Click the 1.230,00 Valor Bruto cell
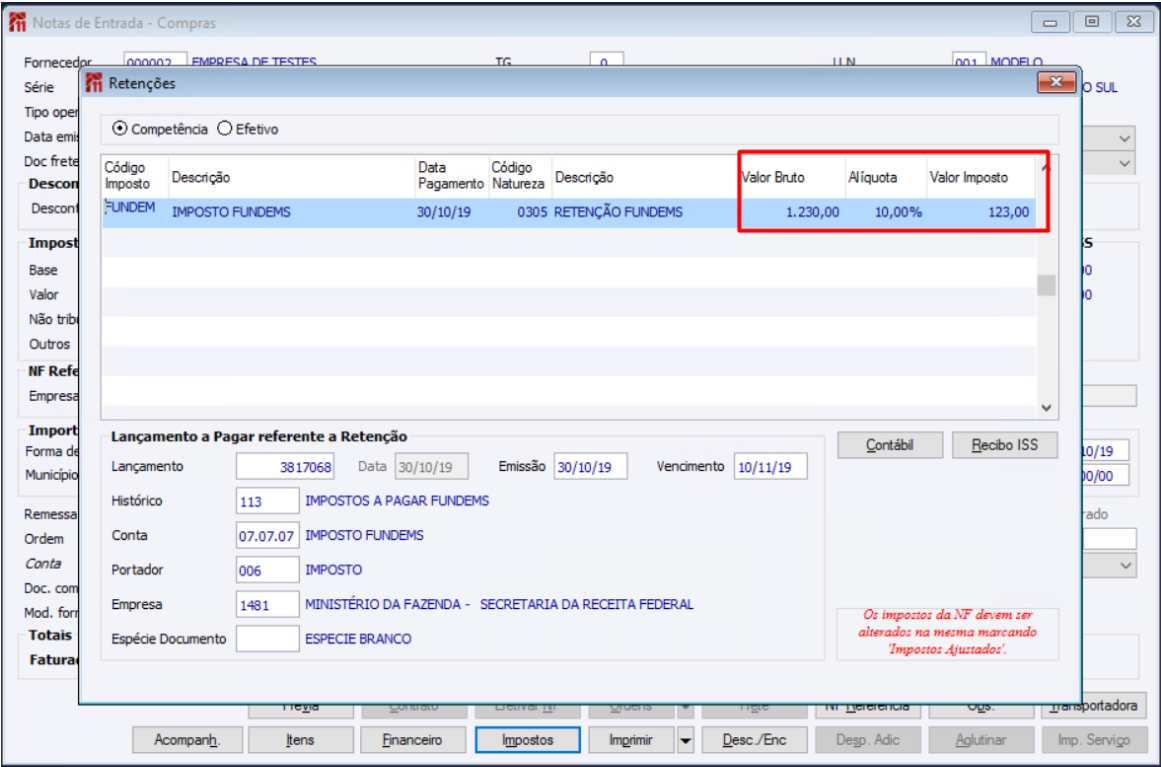Image resolution: width=1161 pixels, height=767 pixels. pos(792,212)
